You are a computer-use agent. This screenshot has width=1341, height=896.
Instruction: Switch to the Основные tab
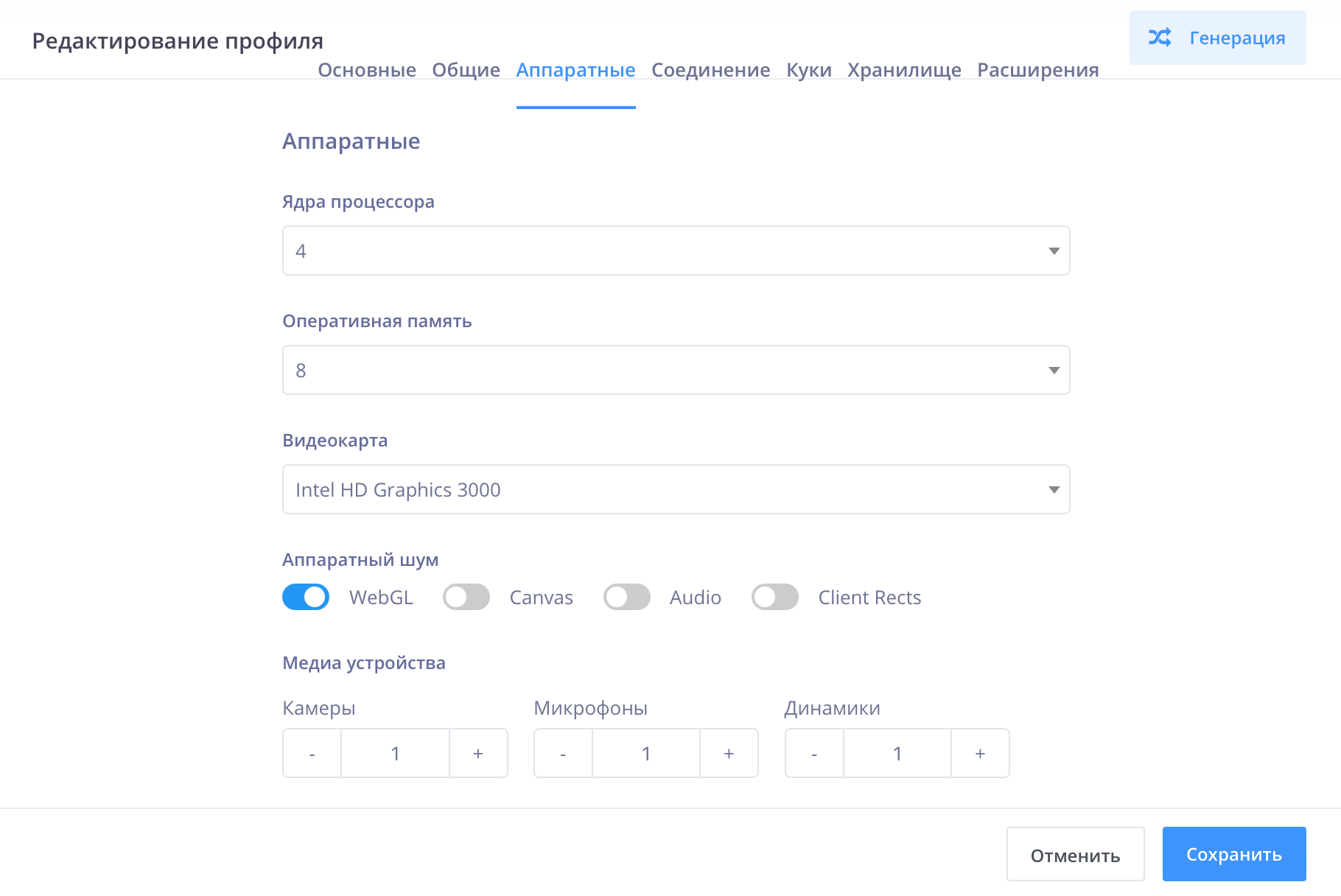367,70
